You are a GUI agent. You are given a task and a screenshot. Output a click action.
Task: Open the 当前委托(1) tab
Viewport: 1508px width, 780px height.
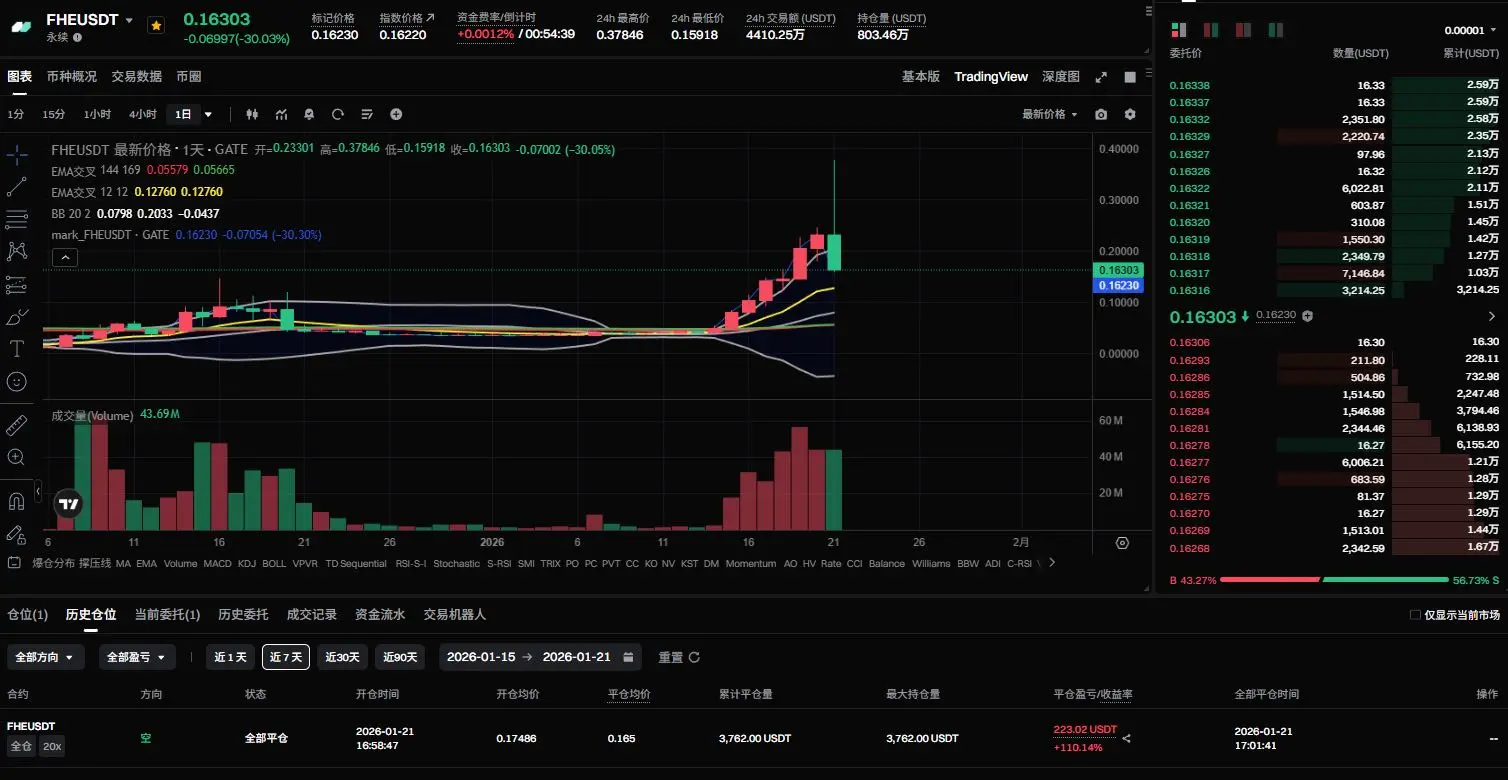pyautogui.click(x=167, y=614)
